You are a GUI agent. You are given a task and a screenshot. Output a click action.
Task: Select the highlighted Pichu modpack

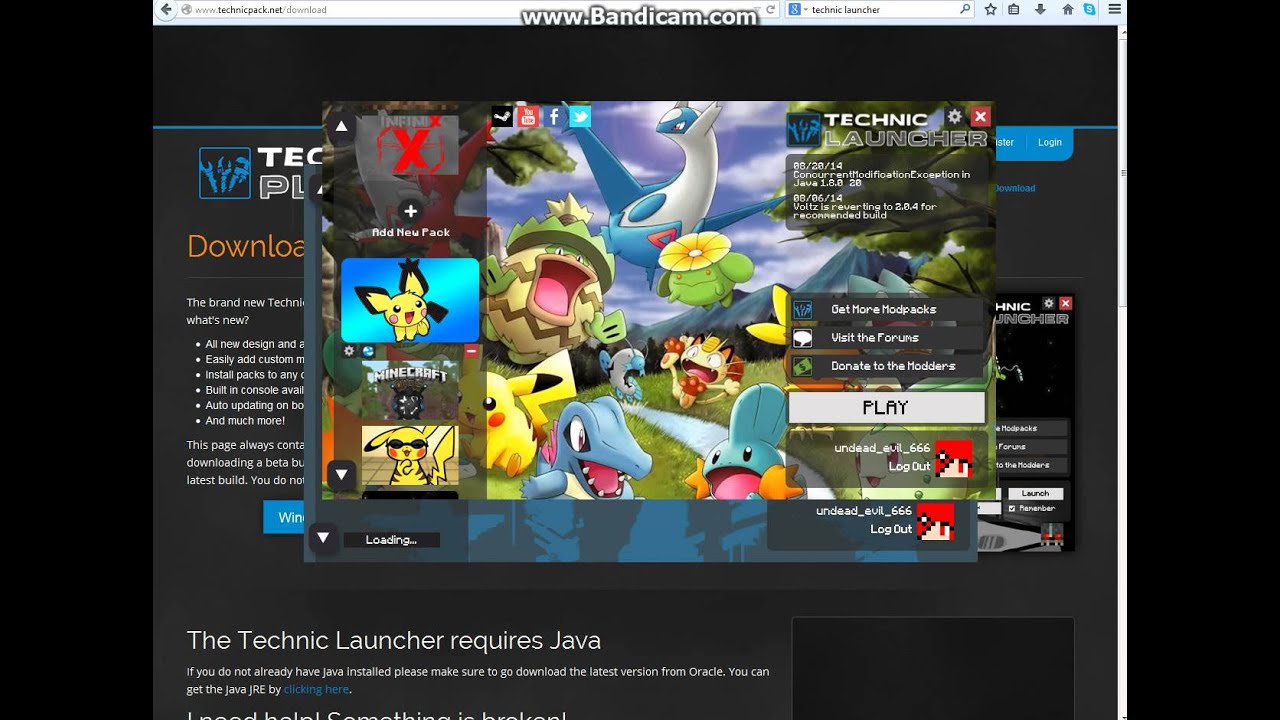pyautogui.click(x=410, y=300)
